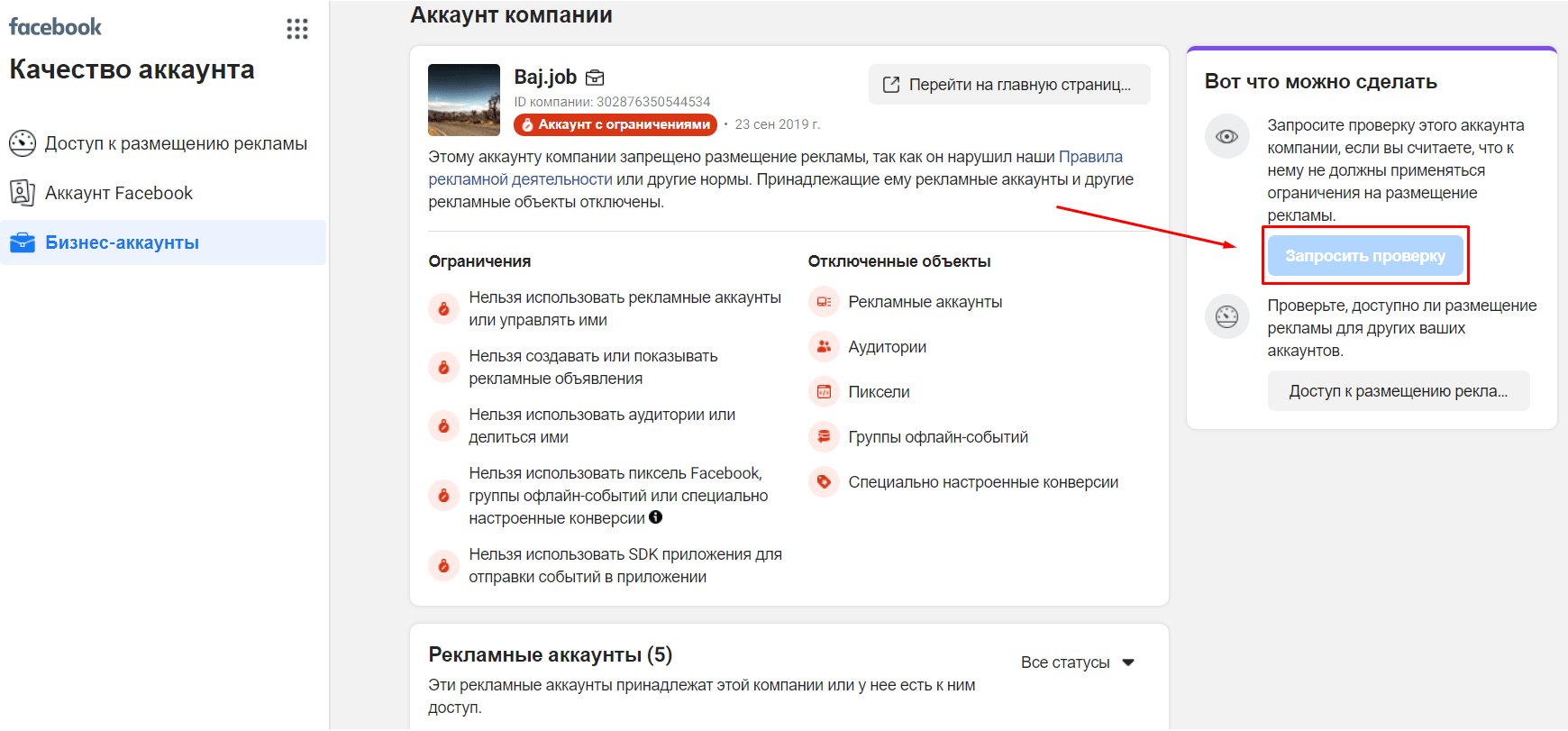The image size is (1568, 731).
Task: Click the Facebook logo
Action: click(55, 27)
